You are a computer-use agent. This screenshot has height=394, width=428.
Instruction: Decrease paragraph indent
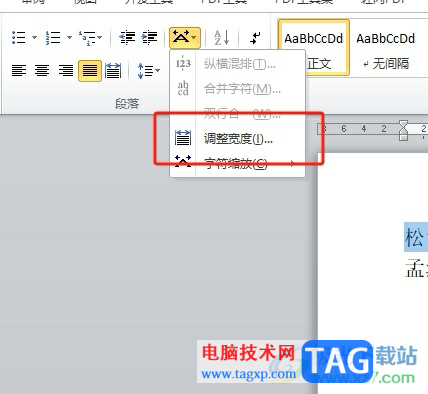tap(127, 37)
